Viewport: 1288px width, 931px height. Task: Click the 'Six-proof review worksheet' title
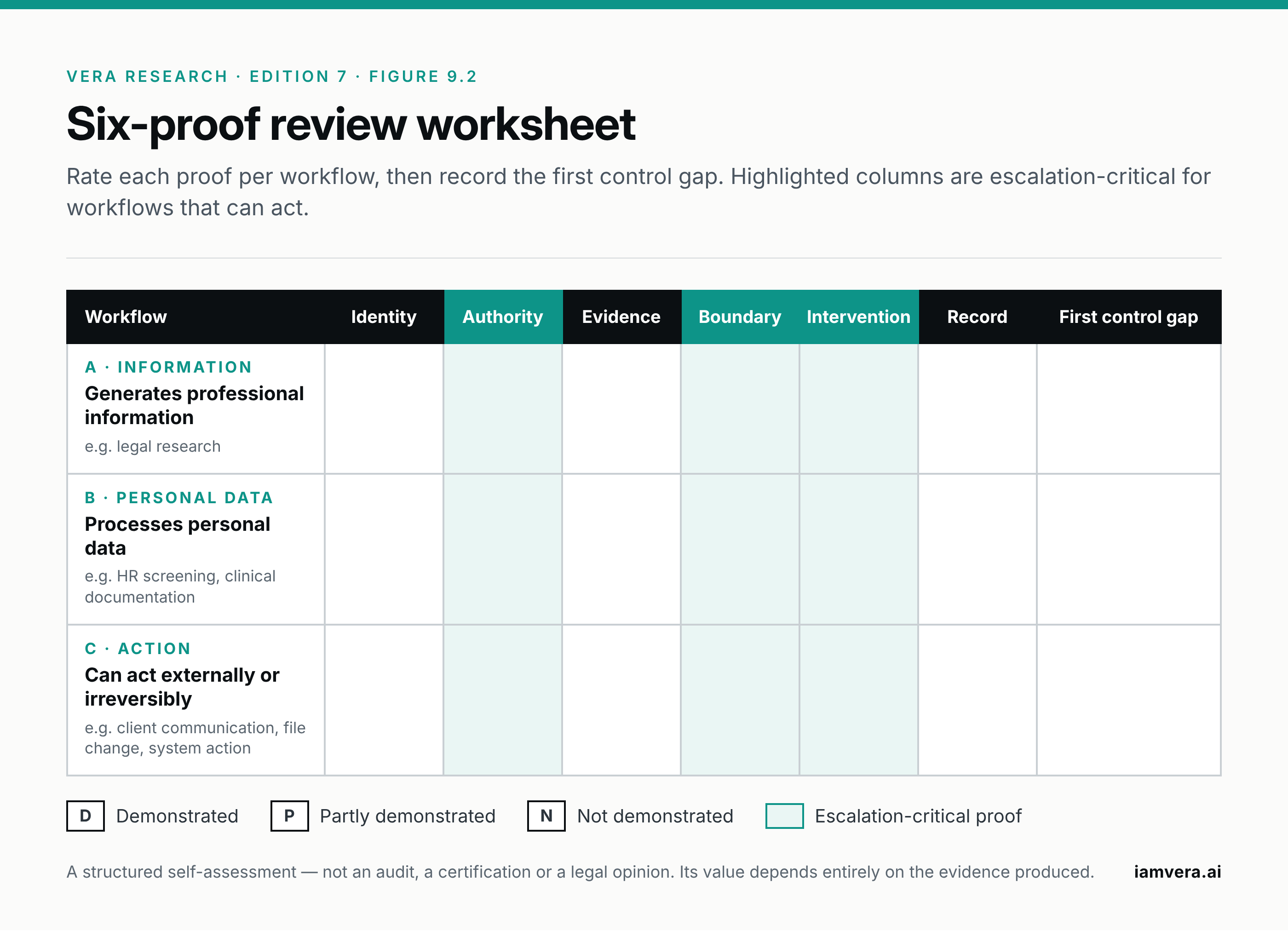pyautogui.click(x=351, y=124)
